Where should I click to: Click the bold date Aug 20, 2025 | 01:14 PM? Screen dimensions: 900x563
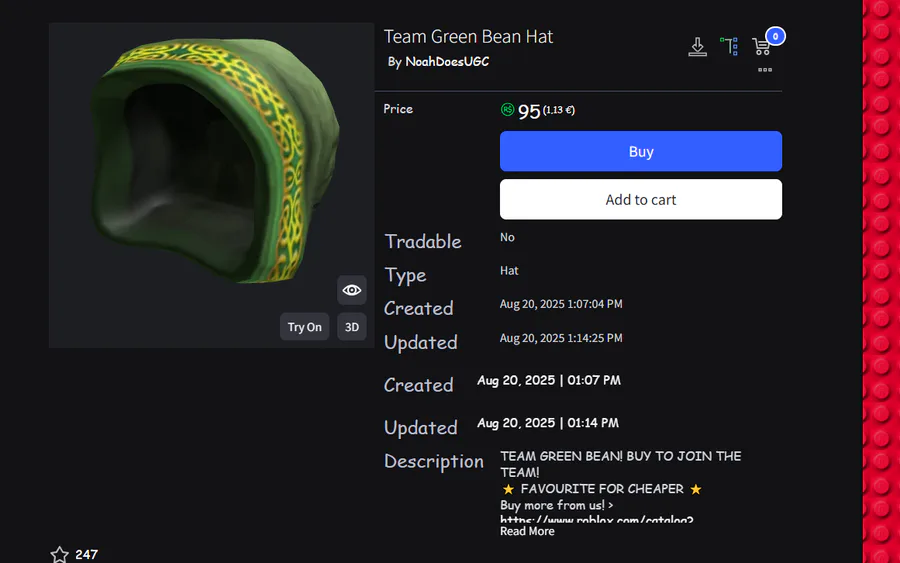click(x=548, y=423)
